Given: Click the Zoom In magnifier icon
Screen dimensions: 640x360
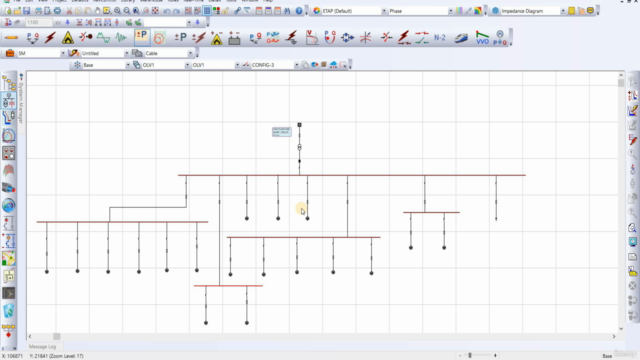Looking at the screenshot, I should tap(118, 11).
